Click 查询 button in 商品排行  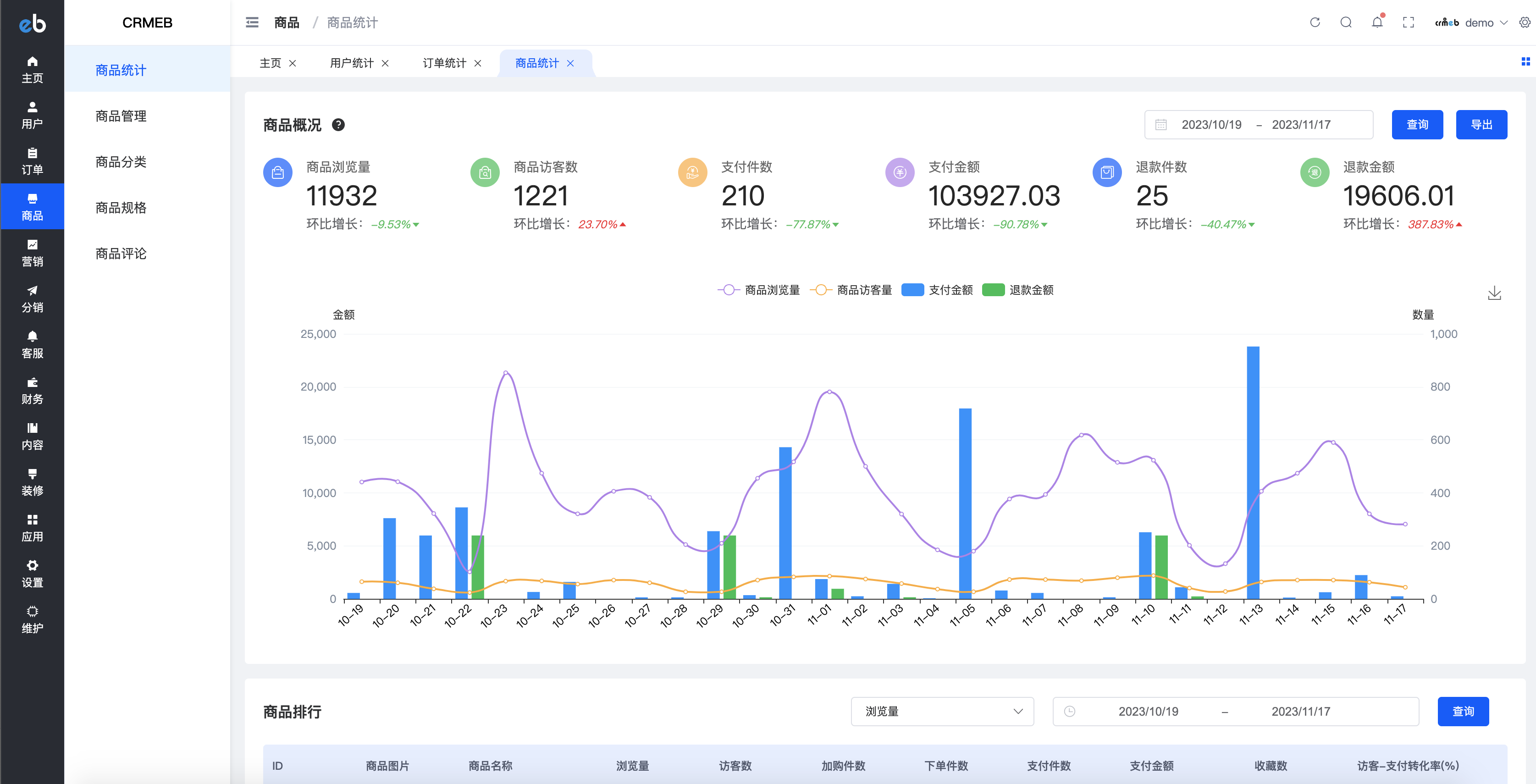pyautogui.click(x=1463, y=711)
